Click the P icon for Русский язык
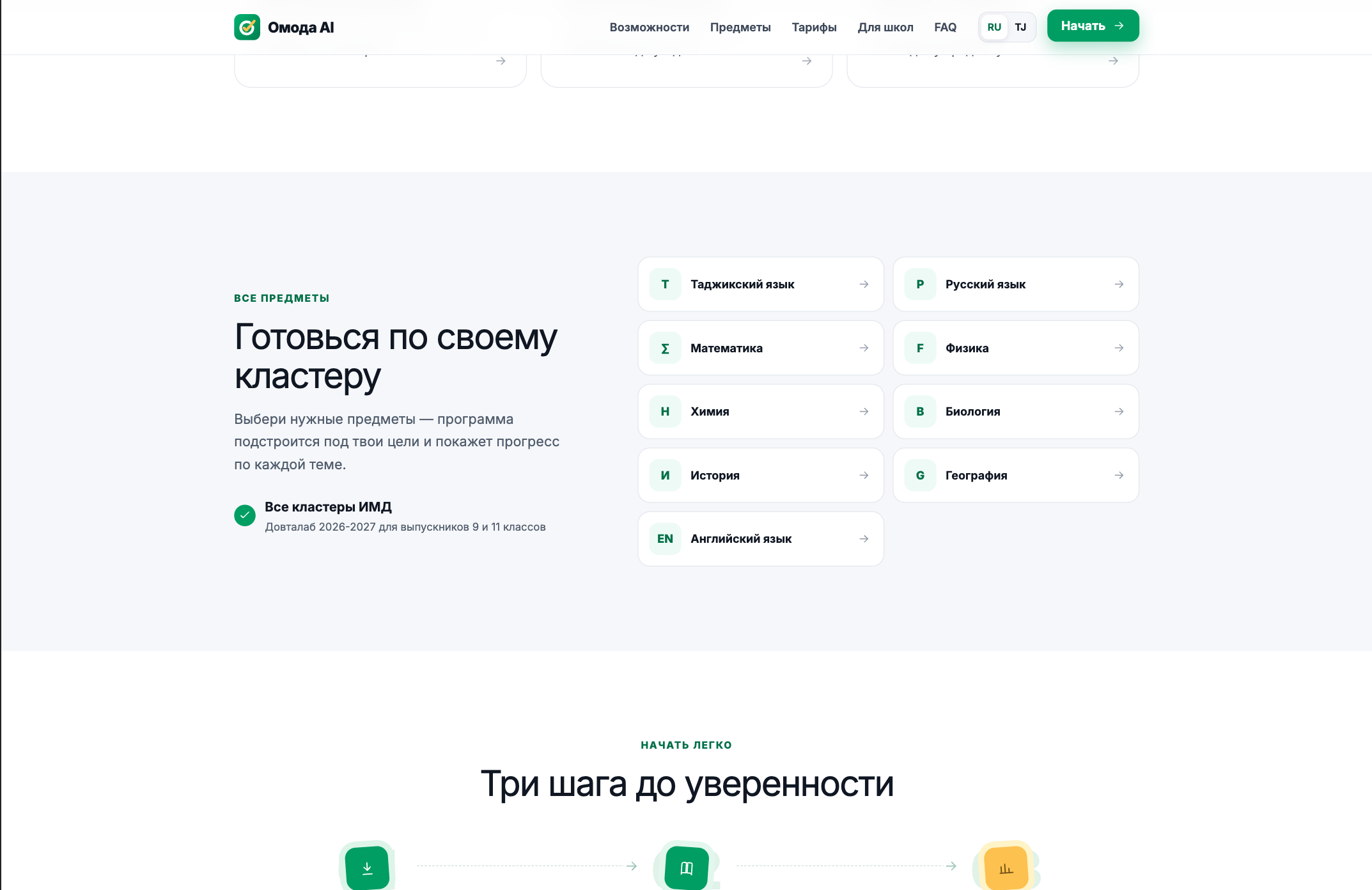 920,284
